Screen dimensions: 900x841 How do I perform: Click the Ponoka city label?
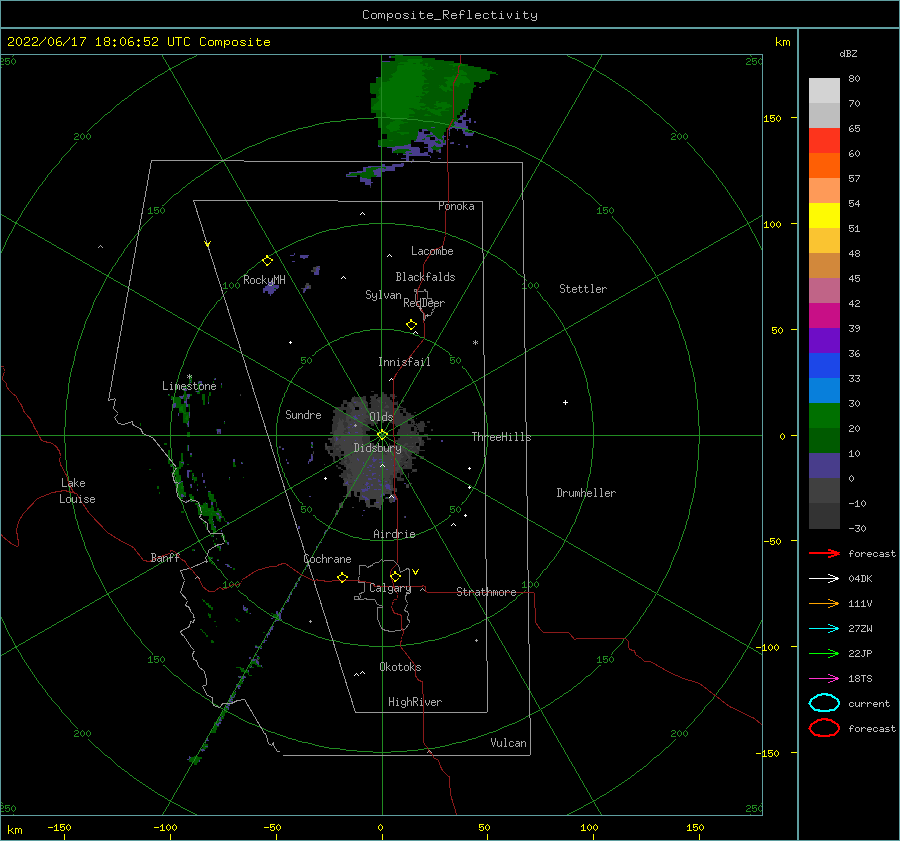pos(456,206)
